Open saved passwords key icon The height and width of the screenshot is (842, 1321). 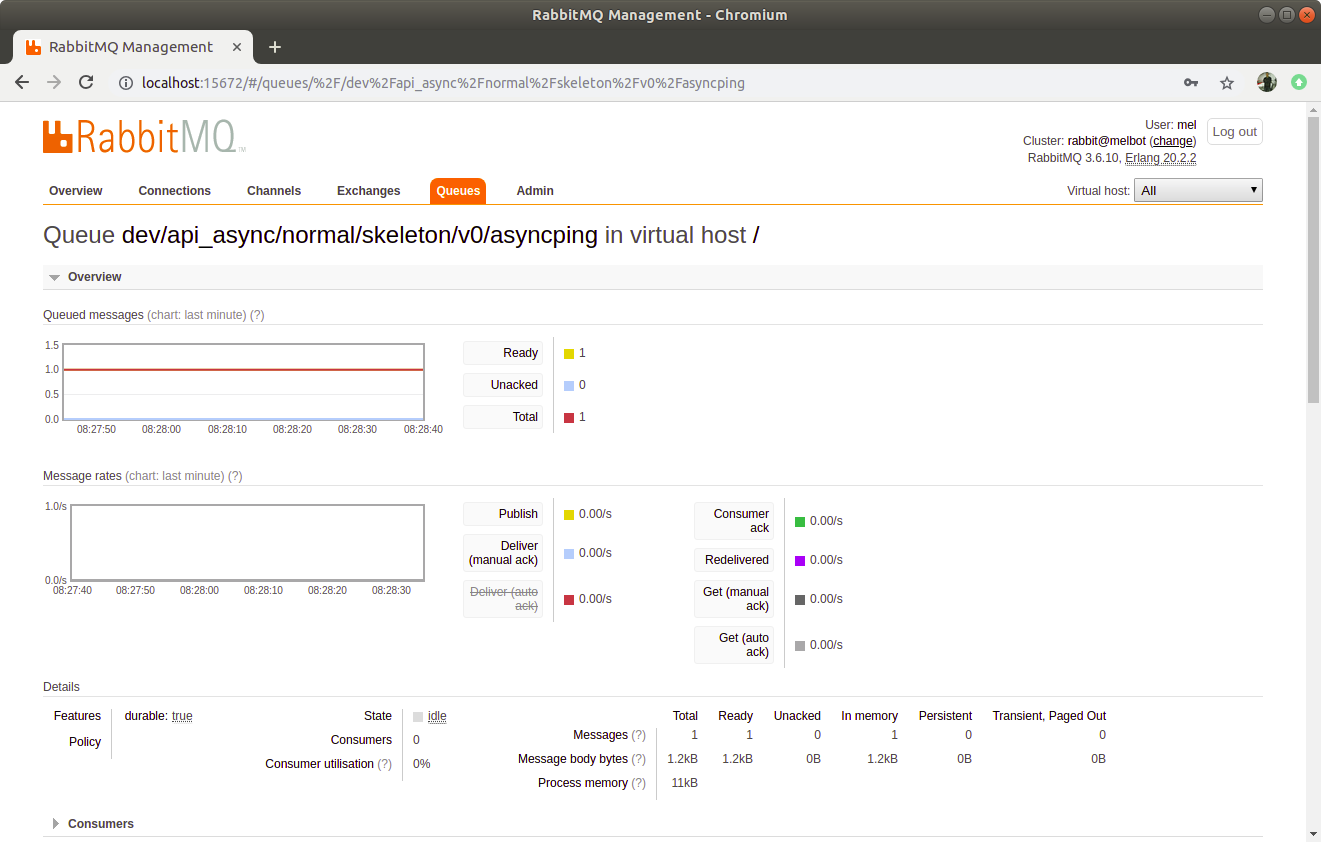pyautogui.click(x=1191, y=83)
